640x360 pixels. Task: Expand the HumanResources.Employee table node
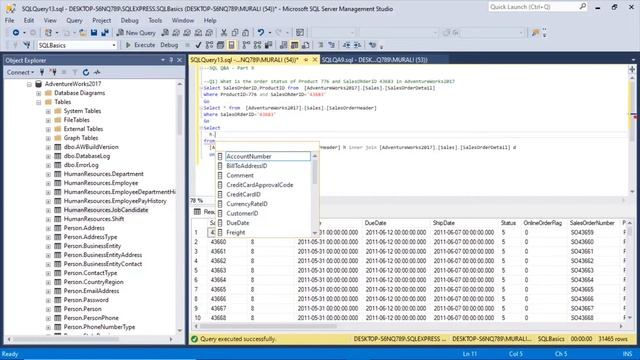[48, 183]
